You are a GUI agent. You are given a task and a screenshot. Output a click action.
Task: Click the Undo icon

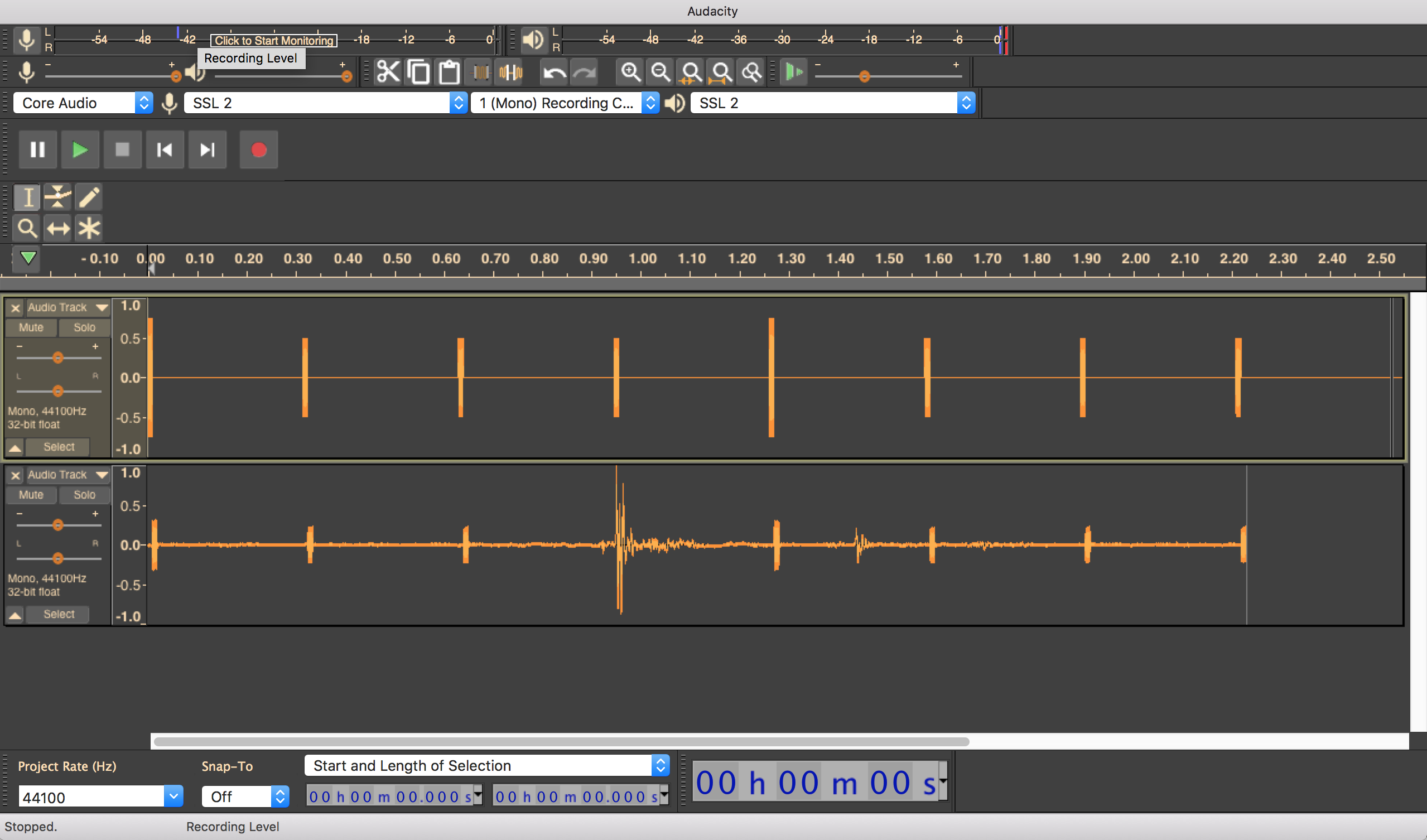[554, 72]
